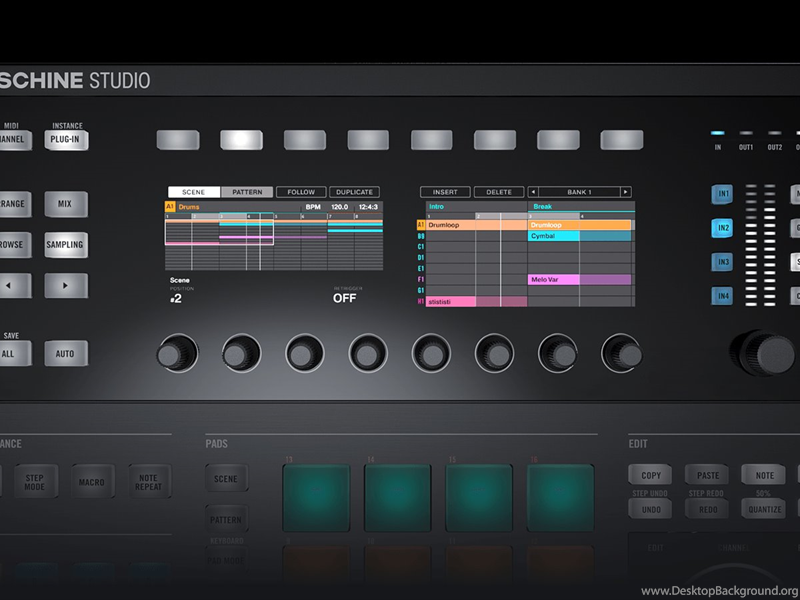This screenshot has width=800, height=600.
Task: Click the left page arrow button
Action: (x=14, y=286)
